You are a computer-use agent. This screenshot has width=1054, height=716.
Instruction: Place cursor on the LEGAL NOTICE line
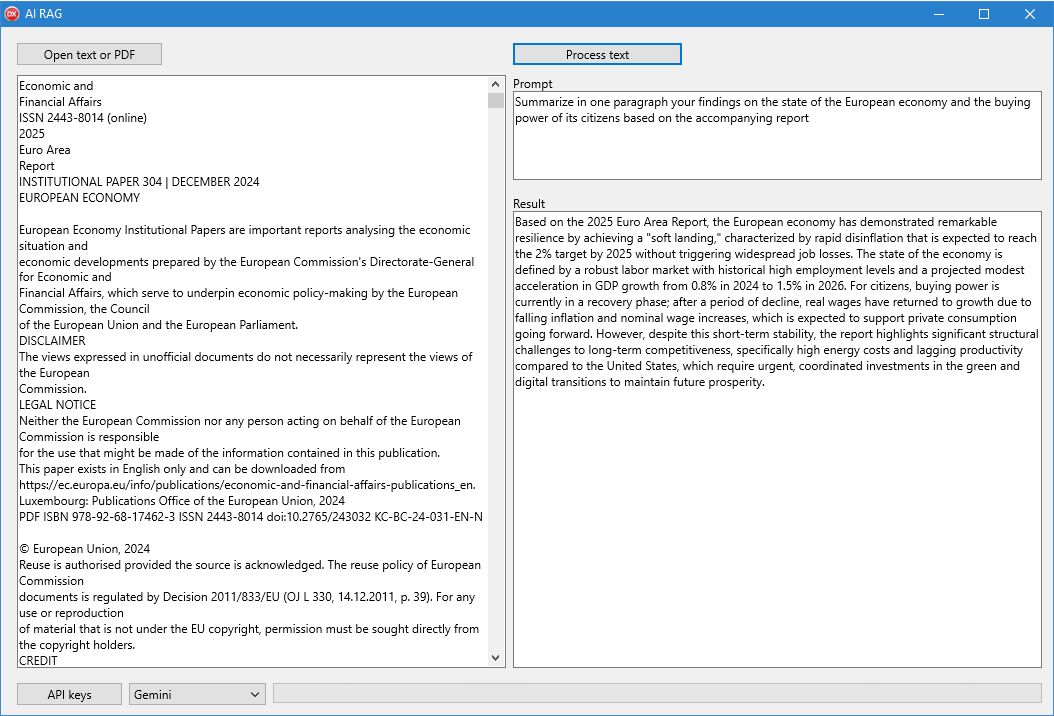coord(58,405)
